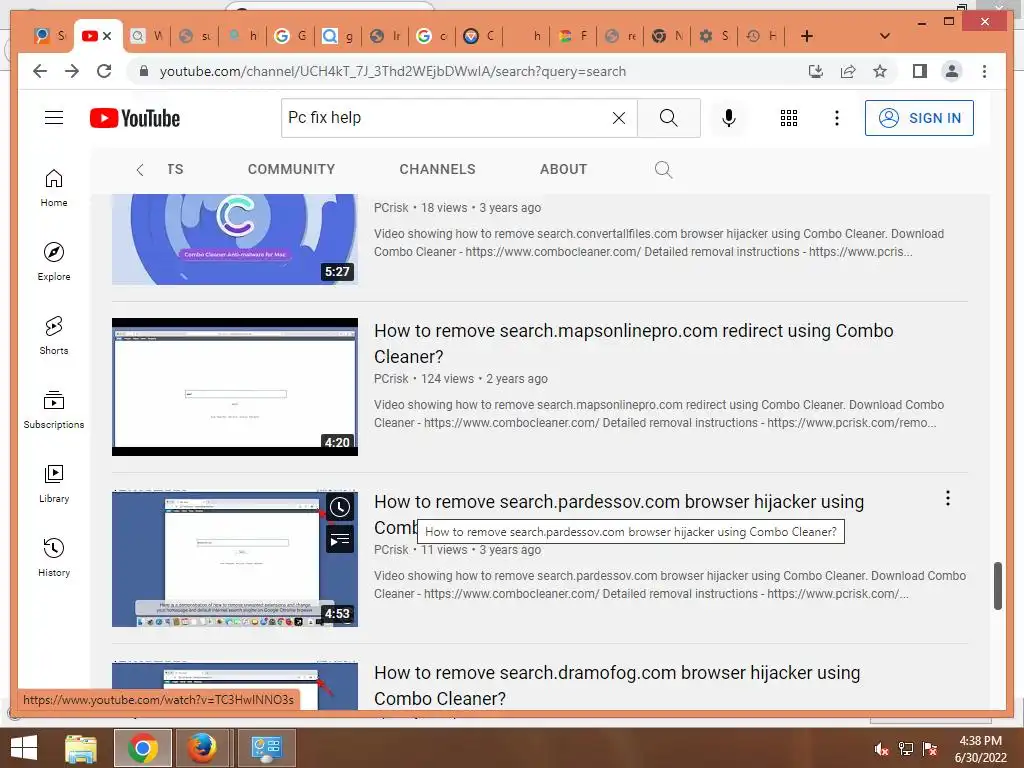The height and width of the screenshot is (768, 1024).
Task: Click the install app icon in address bar
Action: 816,71
